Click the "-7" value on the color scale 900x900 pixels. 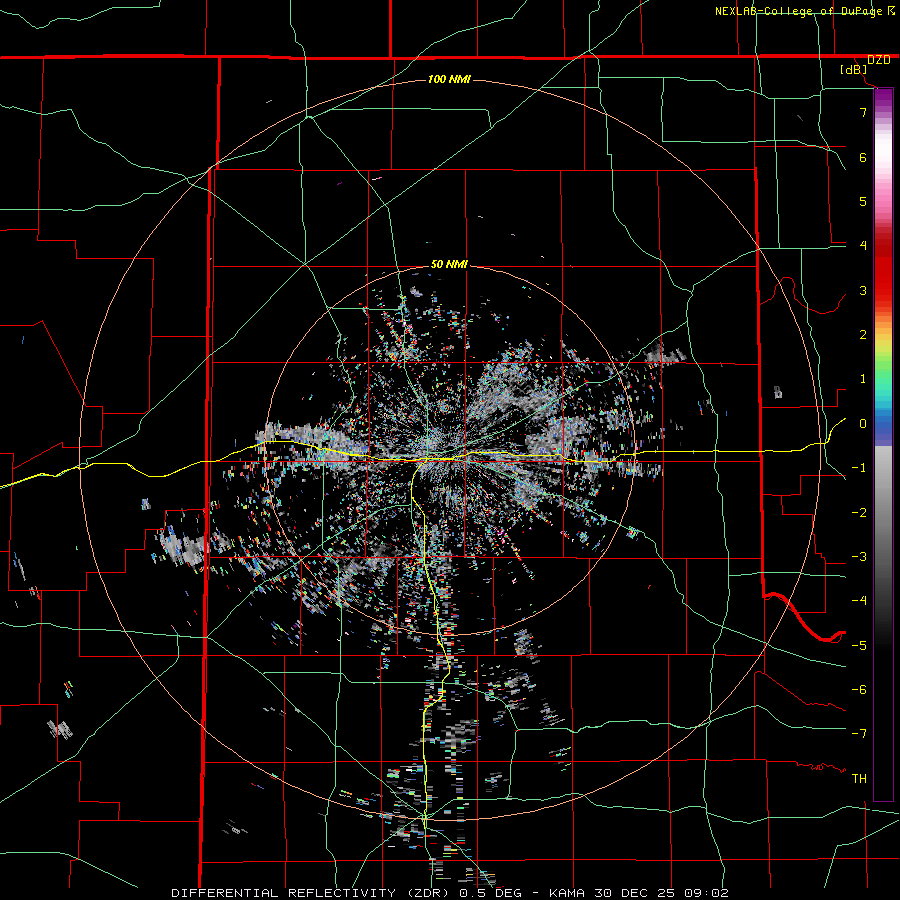point(859,734)
